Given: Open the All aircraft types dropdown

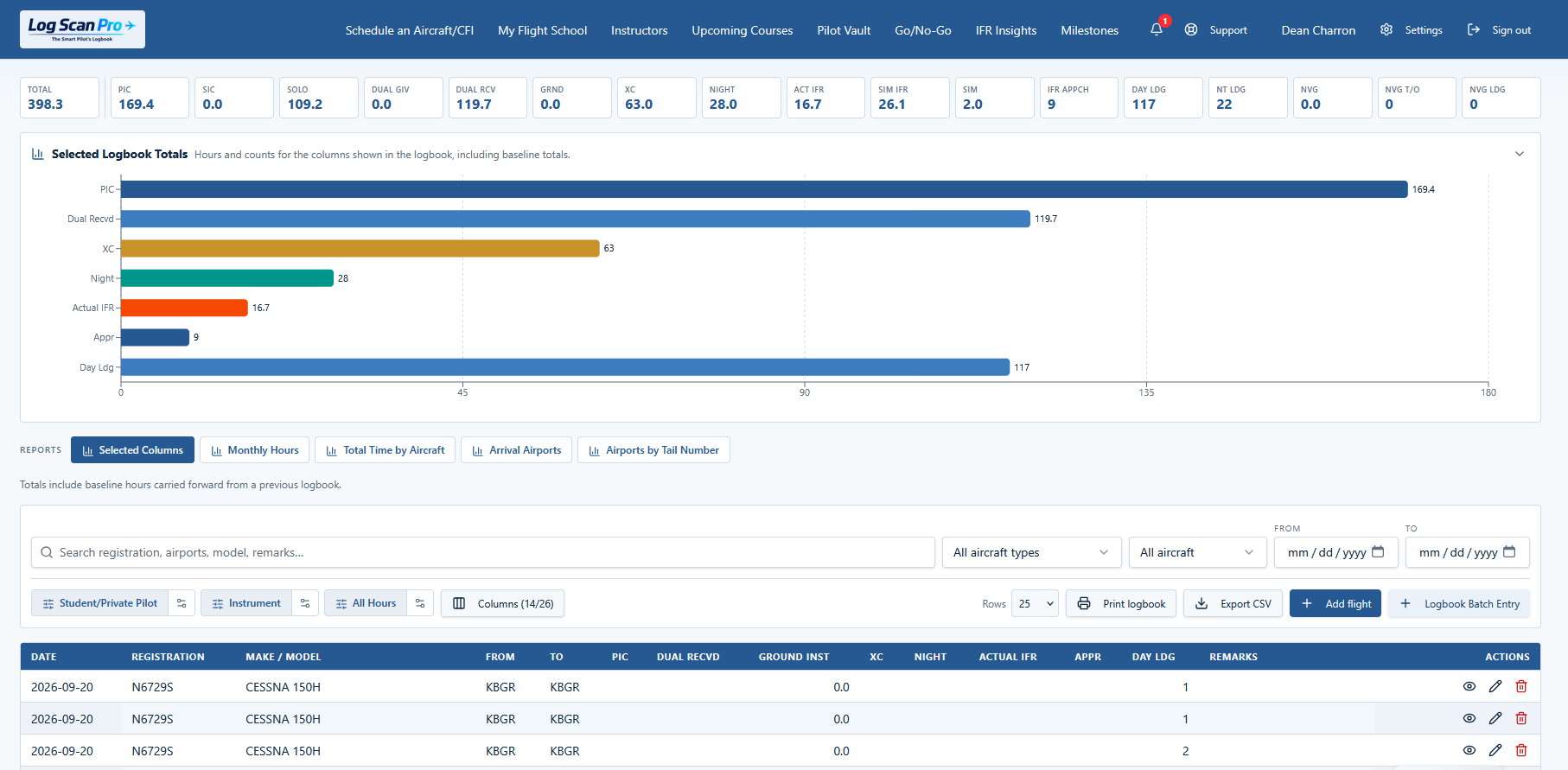Looking at the screenshot, I should tap(1031, 552).
